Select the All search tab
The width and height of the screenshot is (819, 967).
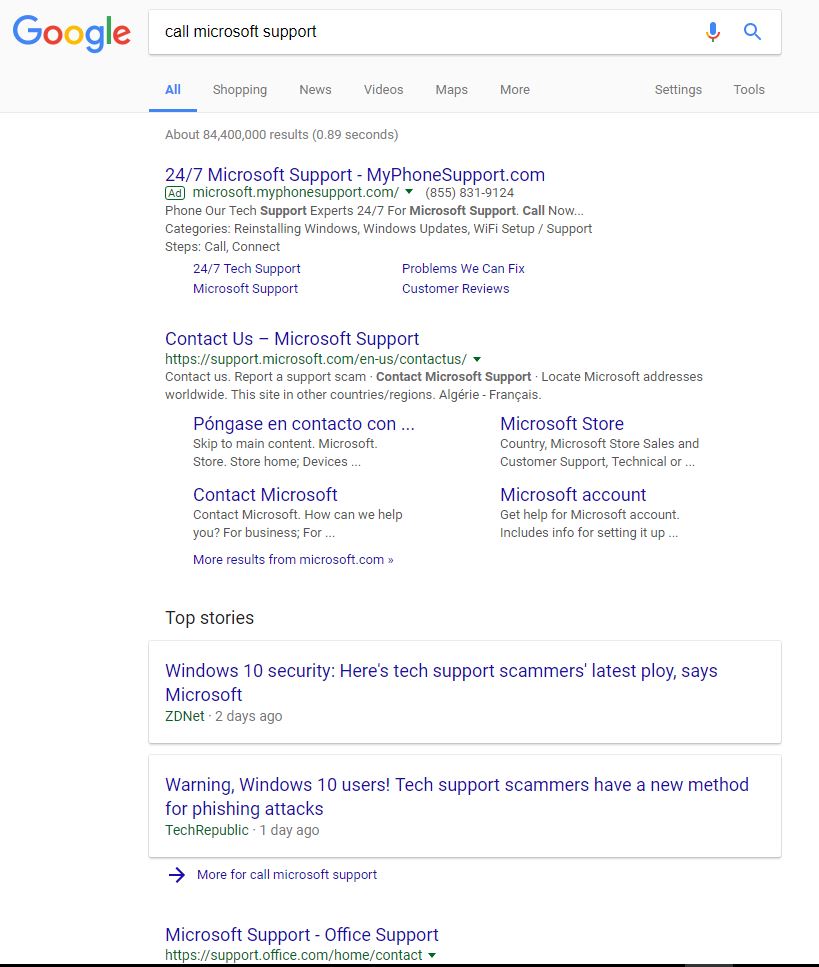pyautogui.click(x=173, y=90)
